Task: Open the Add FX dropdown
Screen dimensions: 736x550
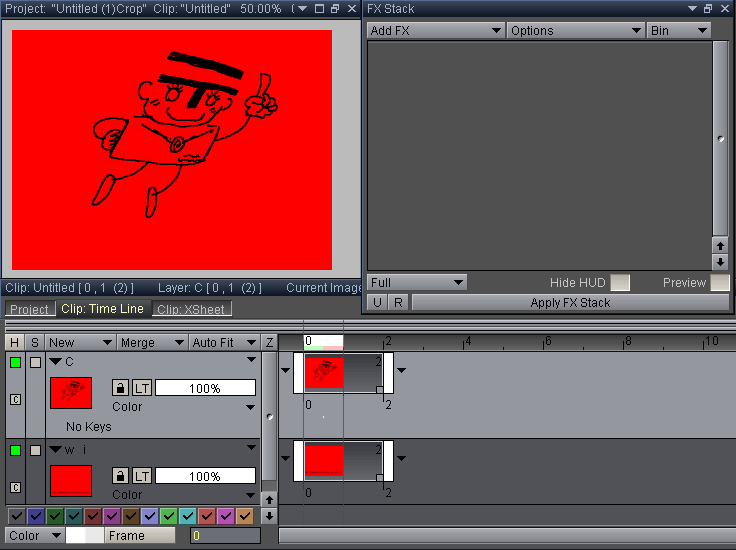Action: [x=436, y=31]
